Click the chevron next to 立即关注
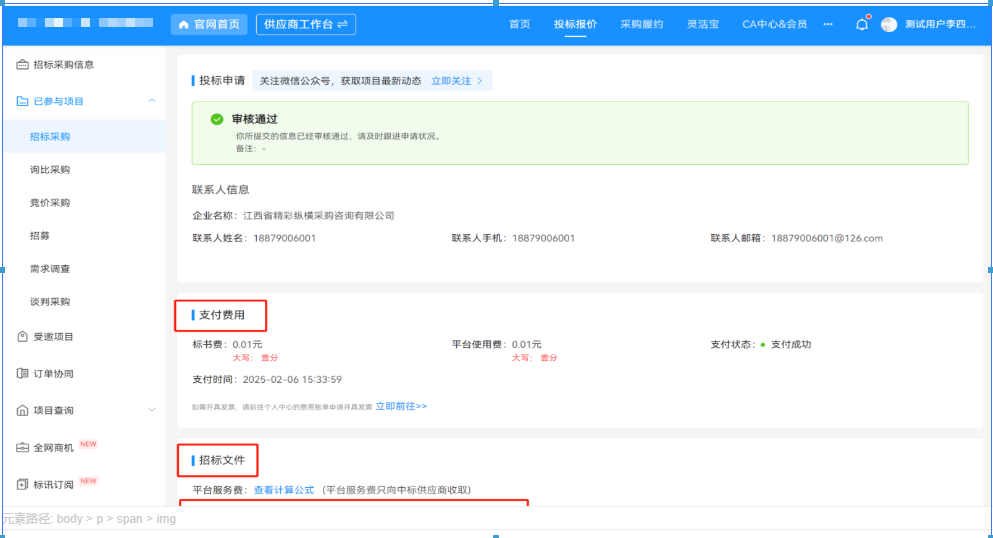Screen dimensions: 993x538 pyautogui.click(x=480, y=81)
